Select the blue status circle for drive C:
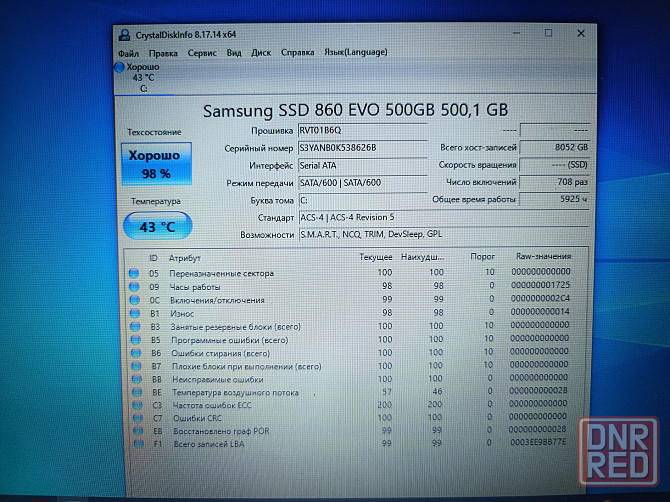Image resolution: width=670 pixels, height=502 pixels. point(119,67)
